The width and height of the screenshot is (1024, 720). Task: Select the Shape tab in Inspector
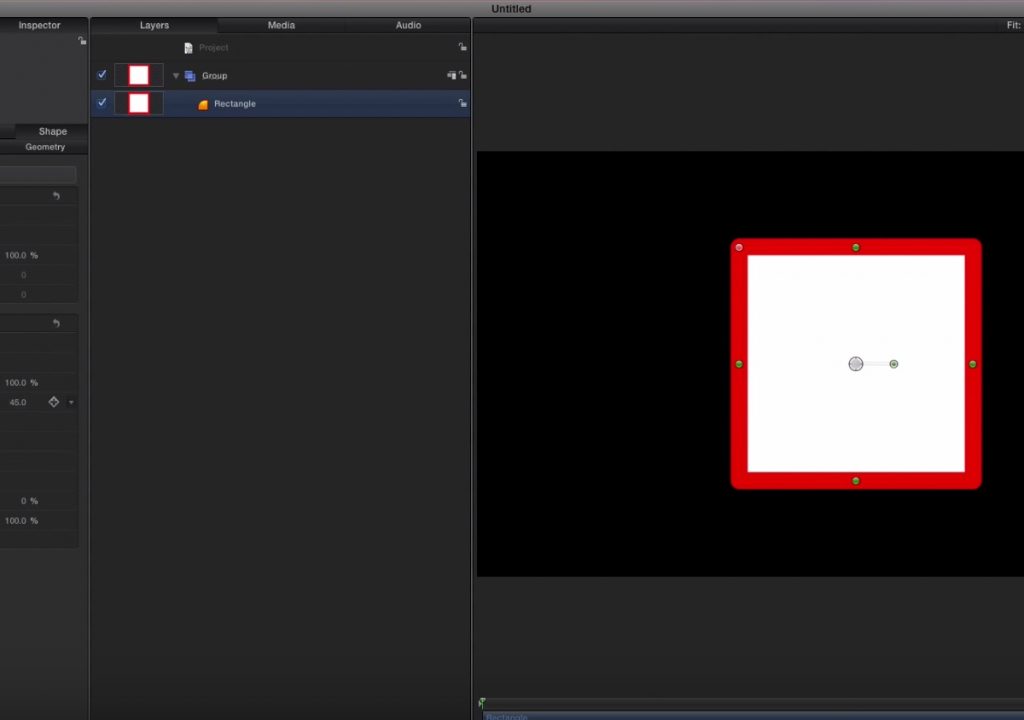pyautogui.click(x=52, y=131)
